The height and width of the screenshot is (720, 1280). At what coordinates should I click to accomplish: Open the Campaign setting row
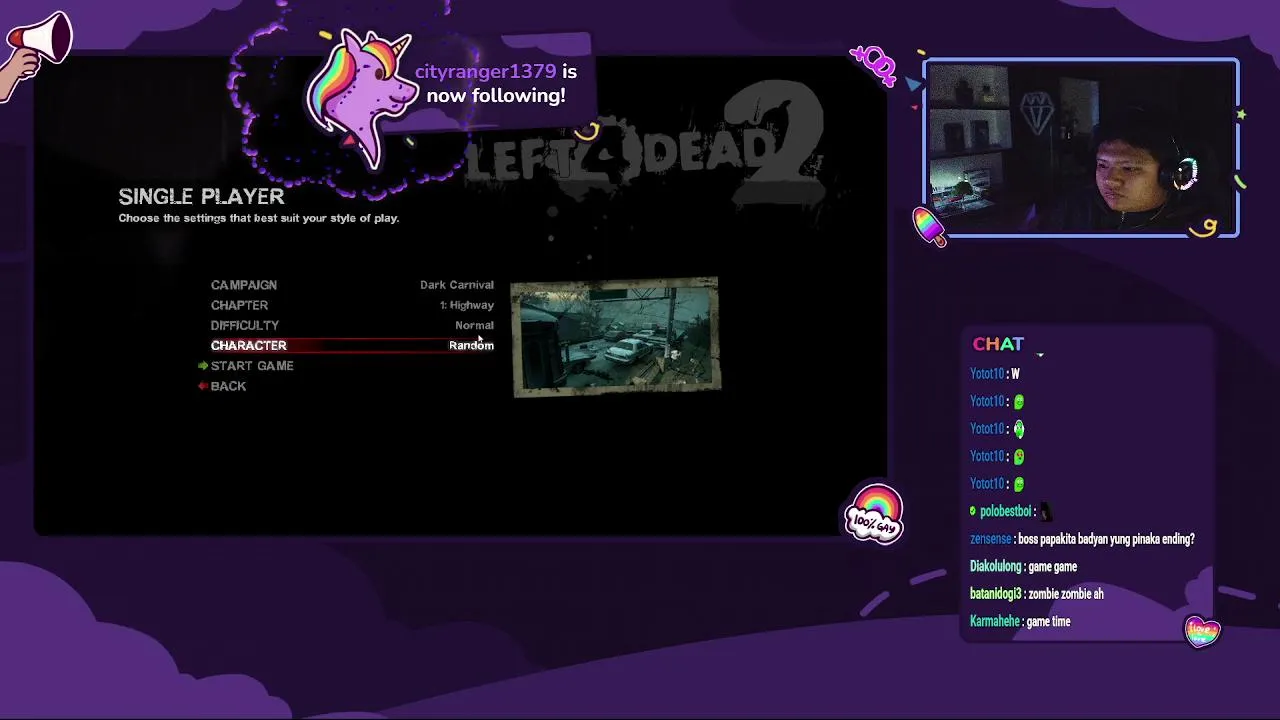(x=352, y=285)
